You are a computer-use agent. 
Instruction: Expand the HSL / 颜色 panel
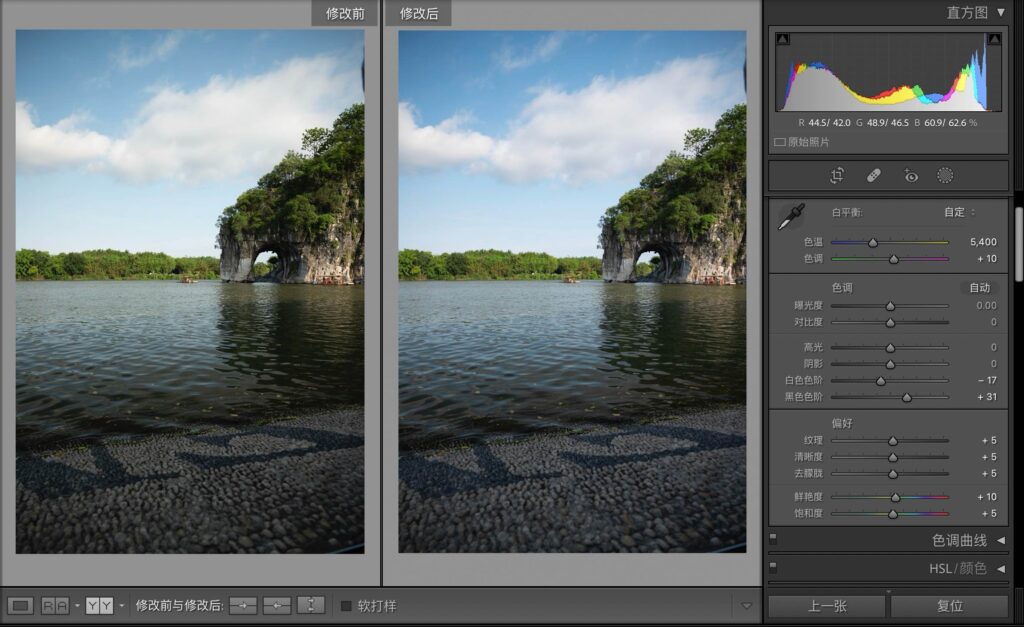tap(1000, 568)
